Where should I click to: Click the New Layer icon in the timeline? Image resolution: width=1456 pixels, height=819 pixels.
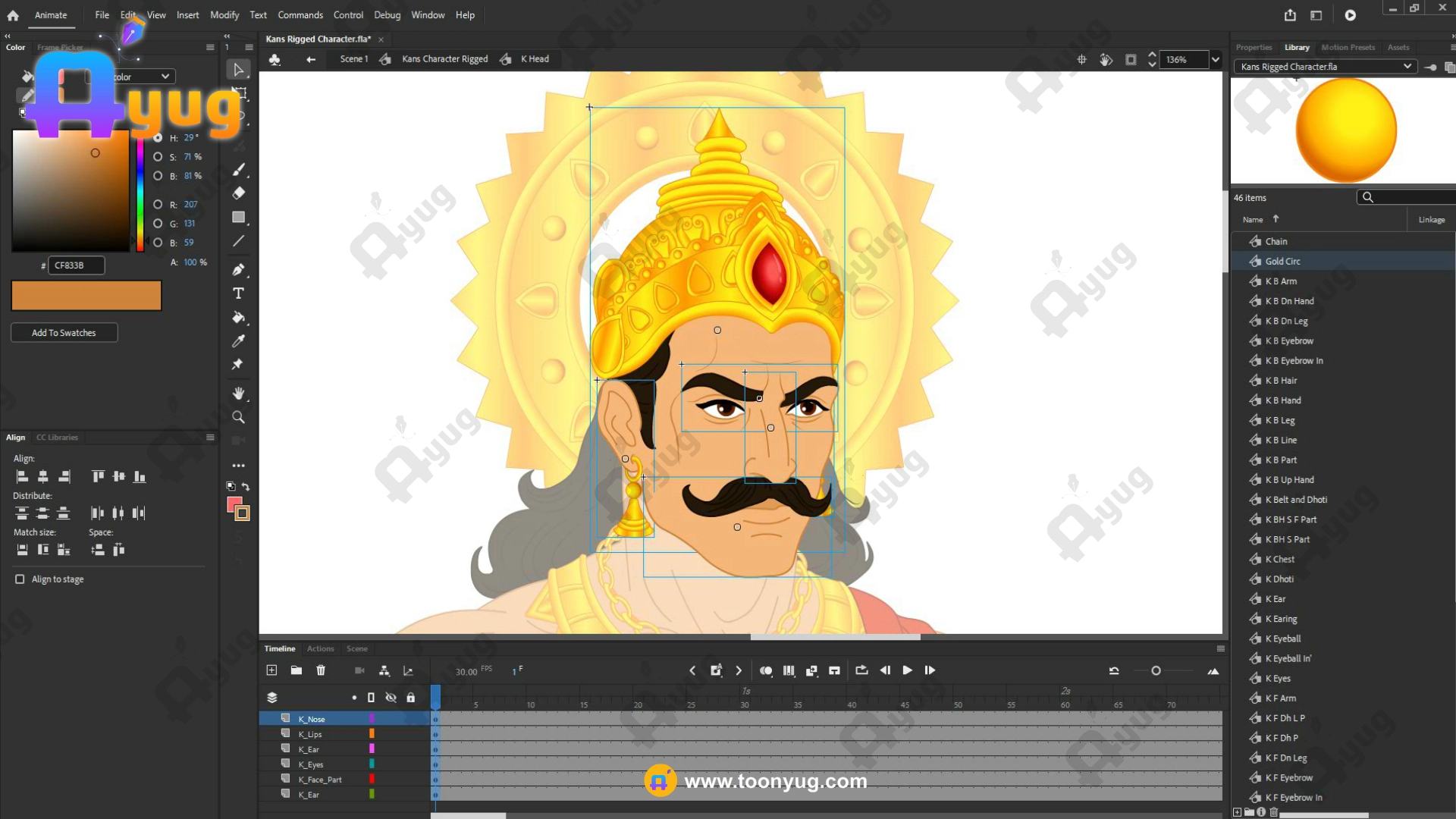[271, 670]
